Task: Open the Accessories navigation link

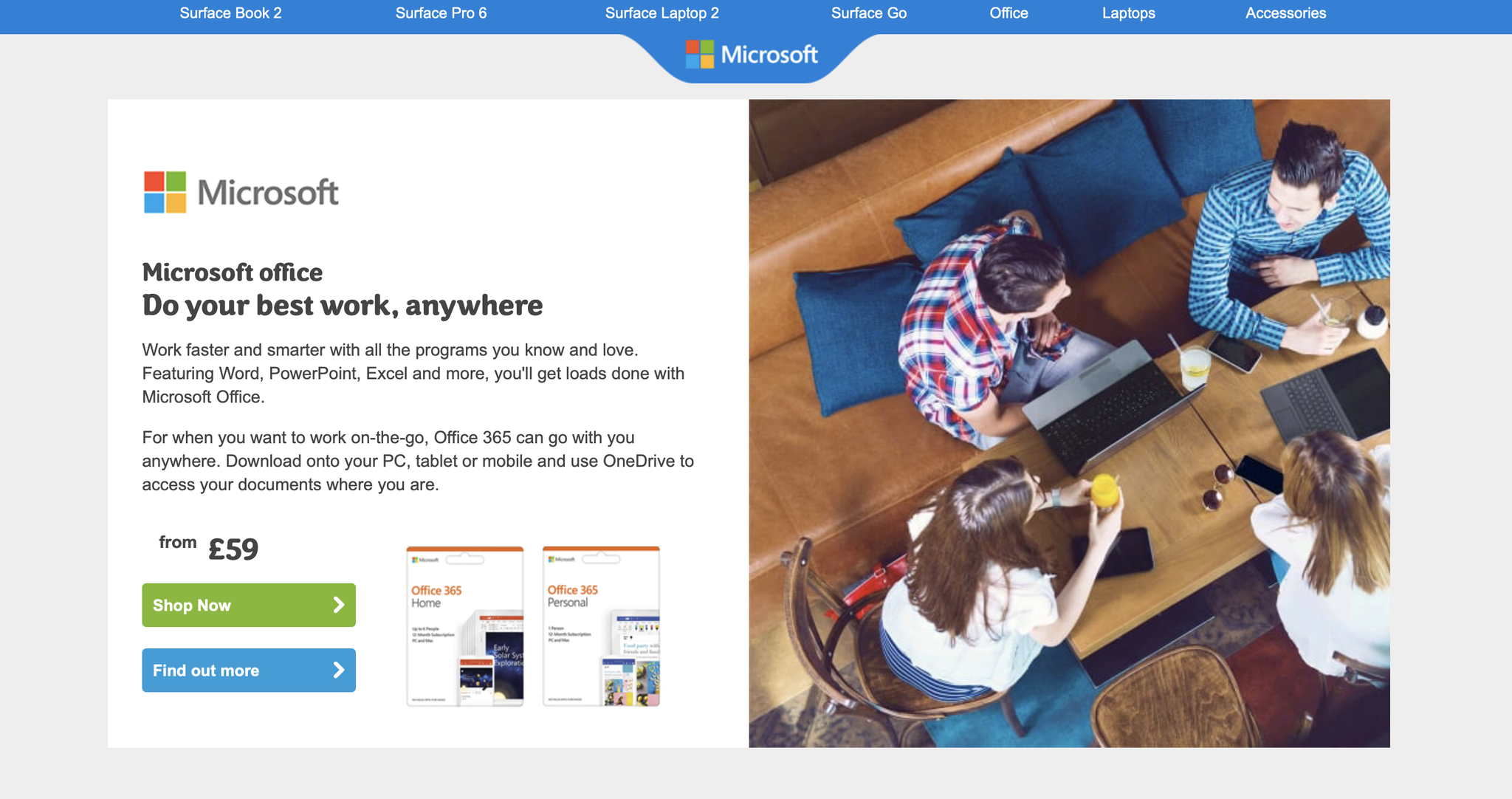Action: 1285,13
